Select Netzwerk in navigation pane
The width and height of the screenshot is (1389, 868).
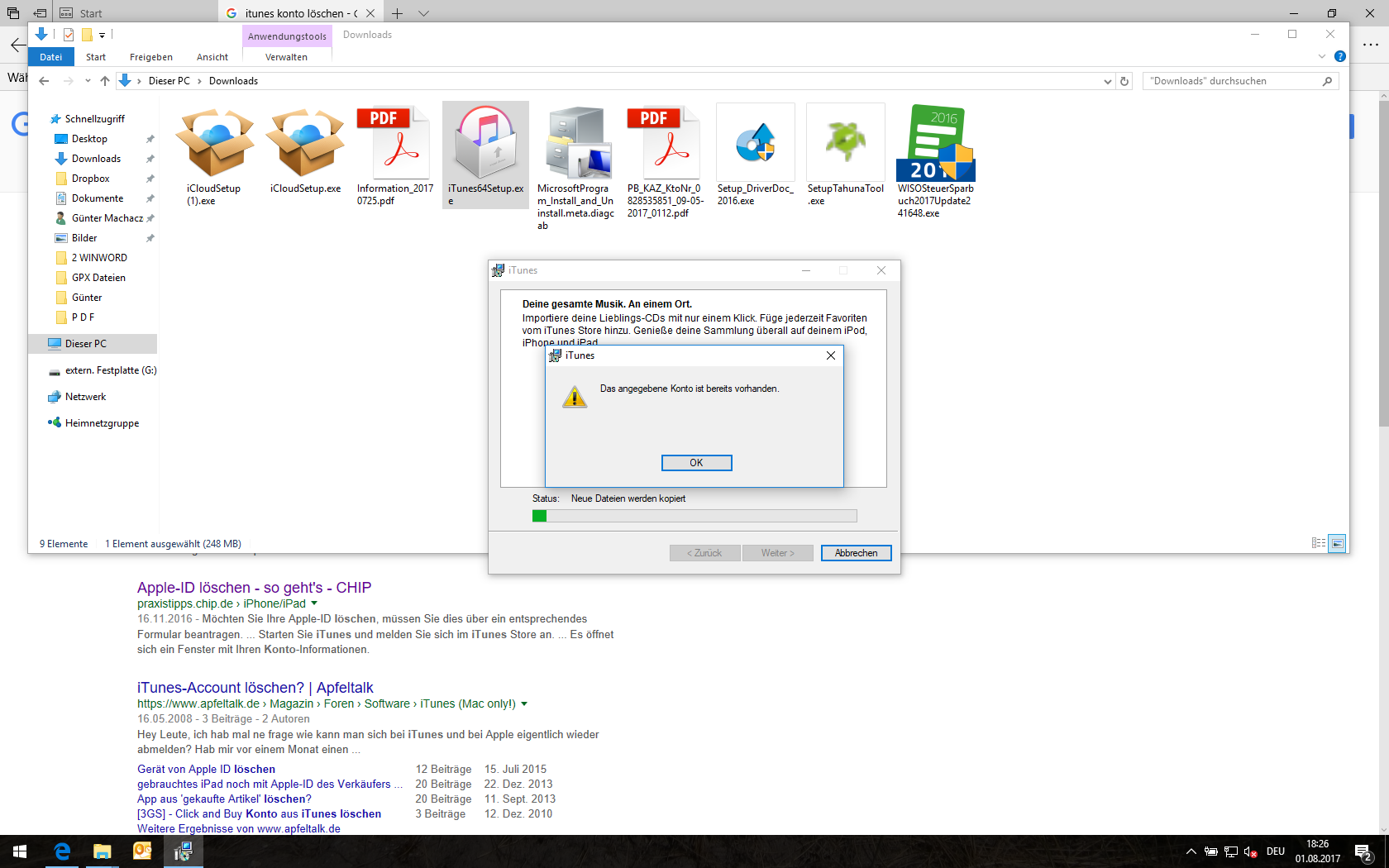click(x=86, y=397)
